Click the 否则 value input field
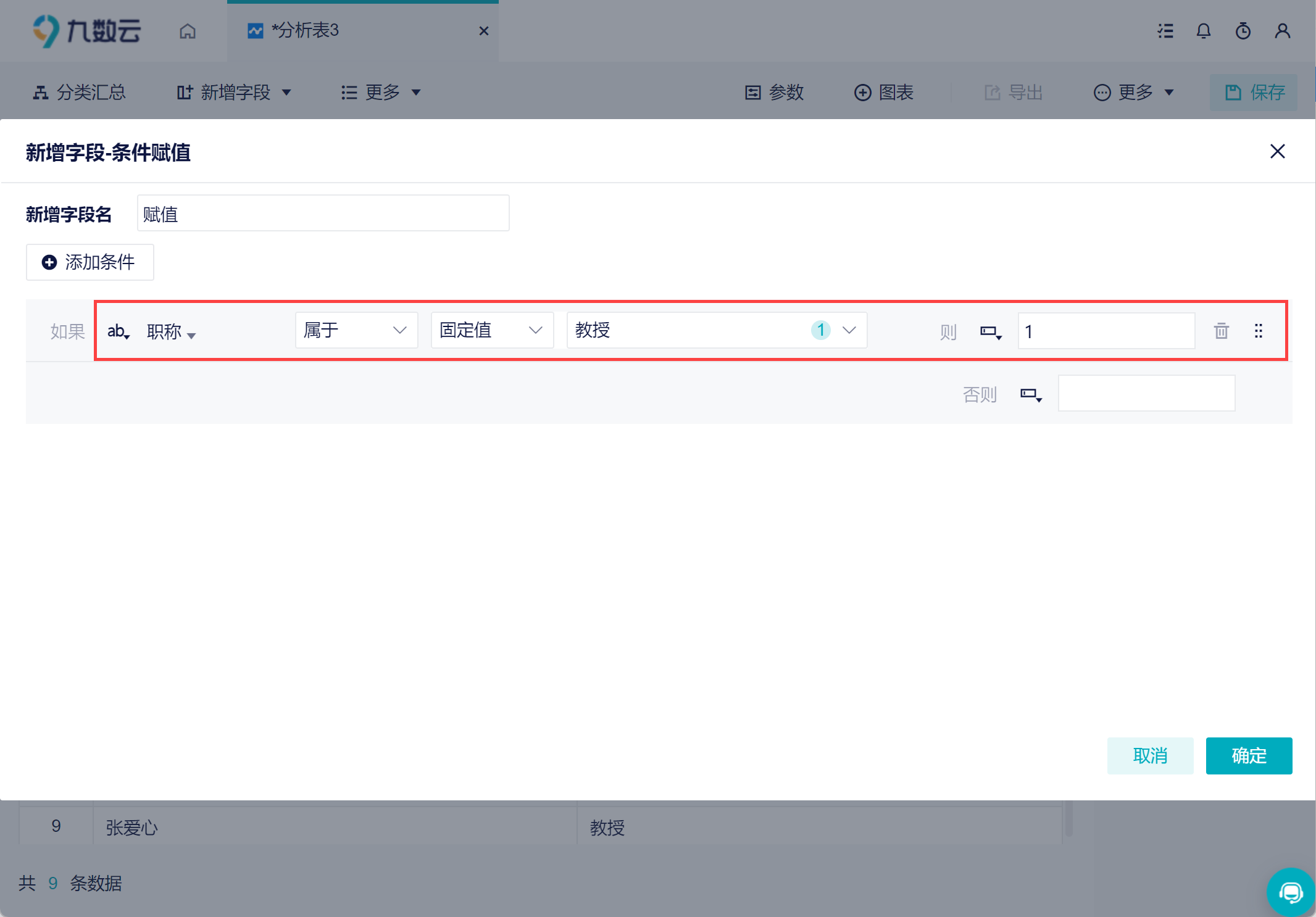Image resolution: width=1316 pixels, height=917 pixels. (x=1146, y=393)
